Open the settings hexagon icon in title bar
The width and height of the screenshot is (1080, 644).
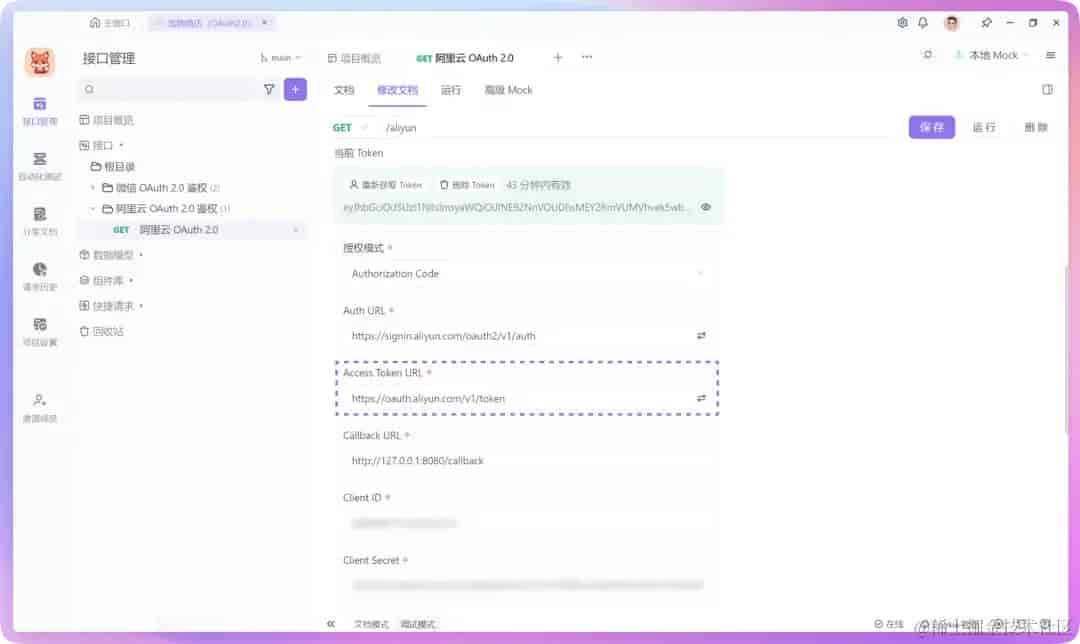[x=902, y=23]
